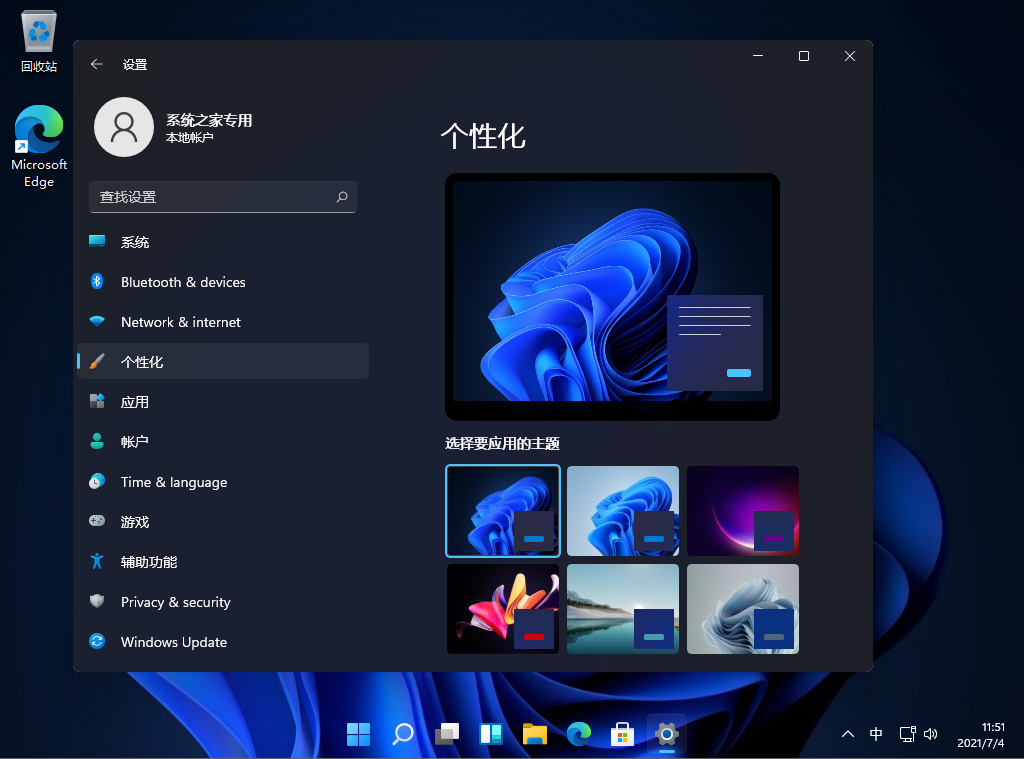Open Microsoft Store from the taskbar
Screen dimensions: 1024x759
tap(622, 734)
